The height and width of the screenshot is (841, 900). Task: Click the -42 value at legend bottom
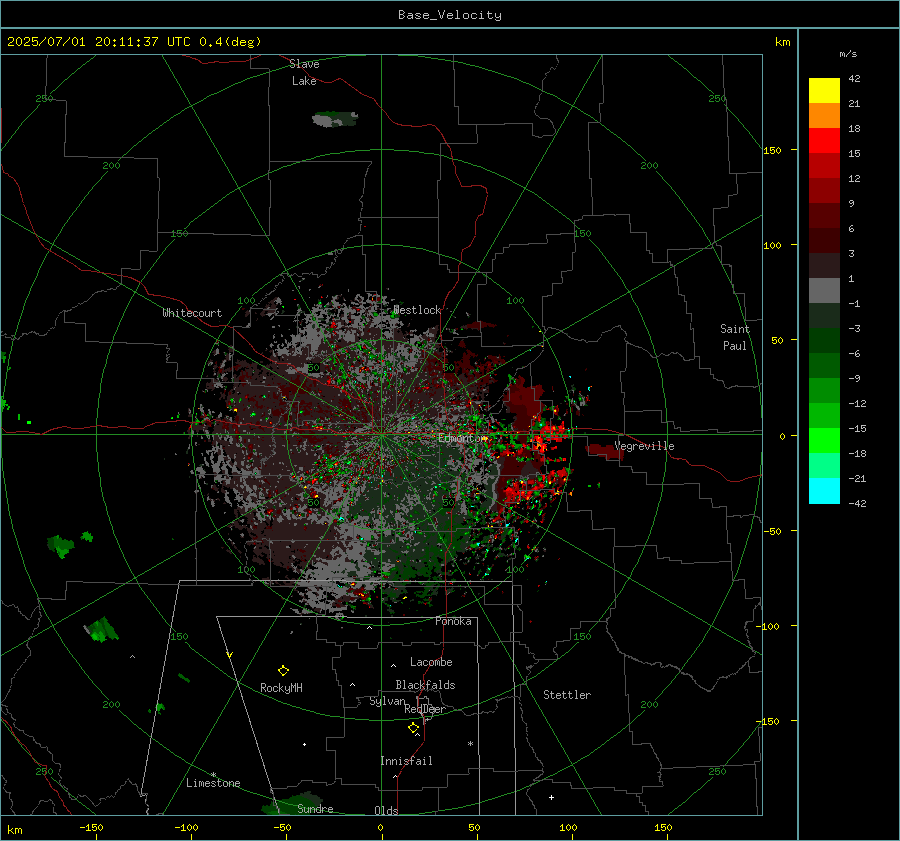(858, 503)
